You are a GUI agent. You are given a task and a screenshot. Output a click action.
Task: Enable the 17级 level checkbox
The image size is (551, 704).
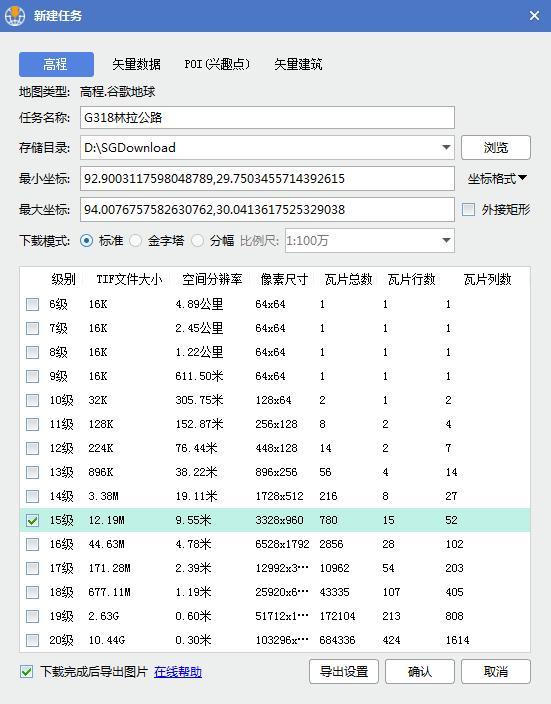pyautogui.click(x=32, y=568)
